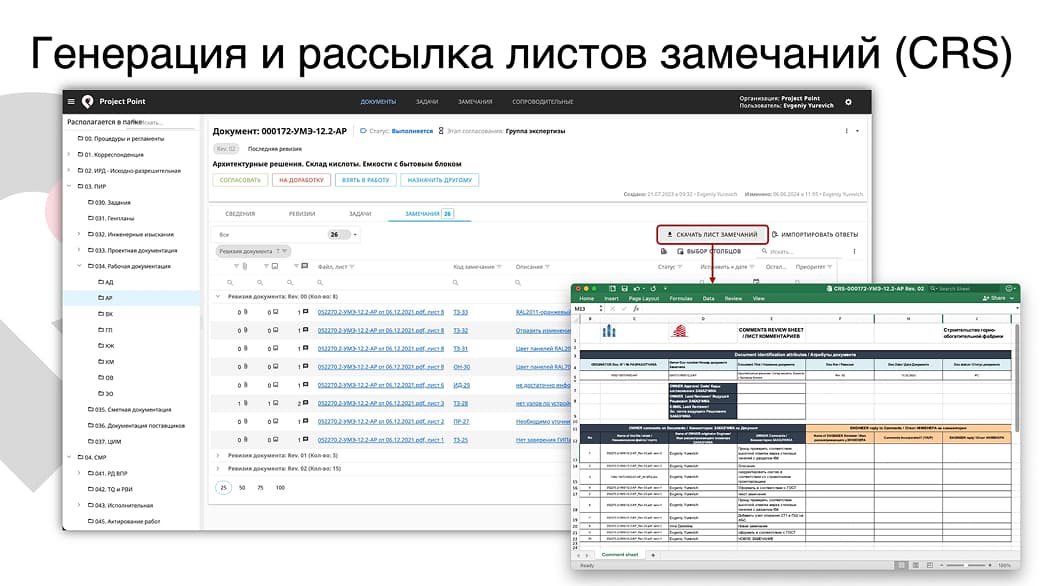Open settings gear in Project Point header

pos(848,102)
